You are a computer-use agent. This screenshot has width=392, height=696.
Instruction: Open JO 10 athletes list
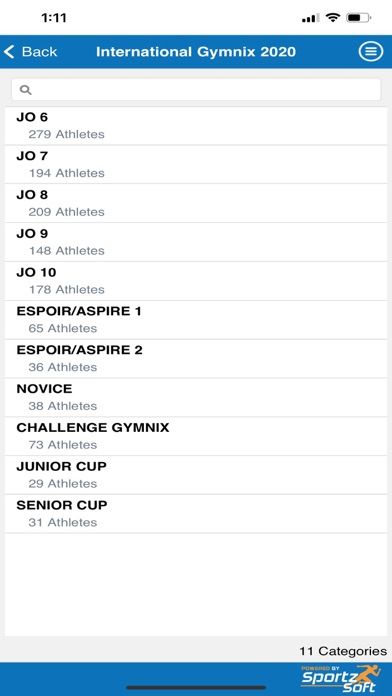pos(196,281)
